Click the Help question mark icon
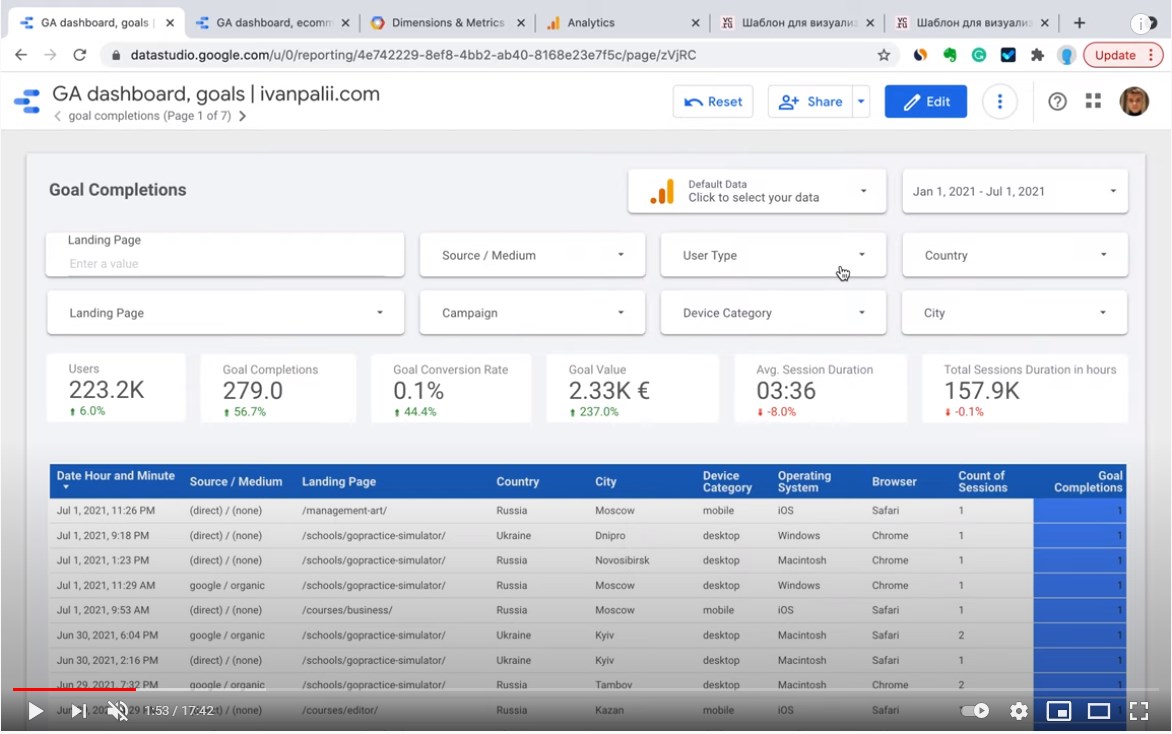This screenshot has width=1172, height=734. pos(1057,101)
